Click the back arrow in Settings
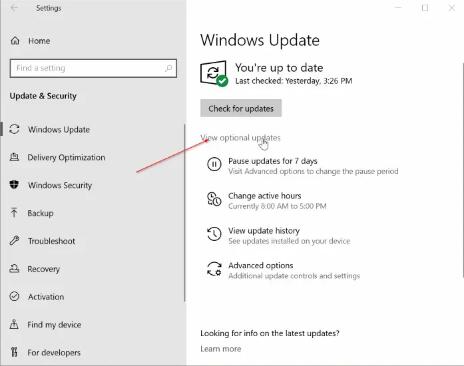The image size is (464, 366). (14, 8)
